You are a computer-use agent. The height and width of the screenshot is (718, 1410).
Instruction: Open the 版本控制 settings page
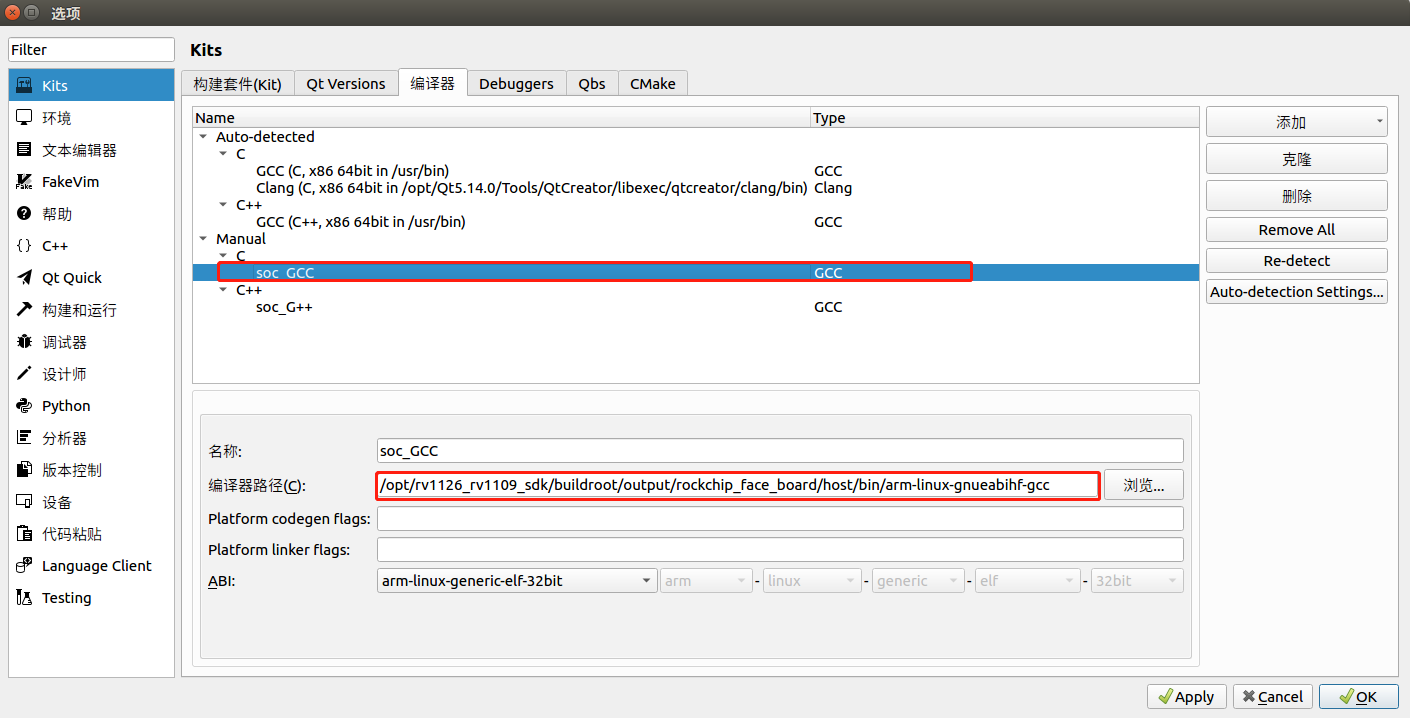click(65, 469)
